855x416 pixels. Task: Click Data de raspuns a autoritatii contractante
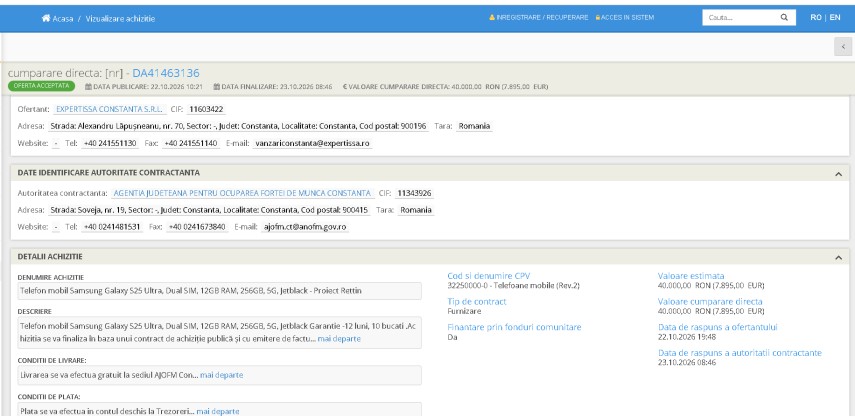[x=739, y=353]
